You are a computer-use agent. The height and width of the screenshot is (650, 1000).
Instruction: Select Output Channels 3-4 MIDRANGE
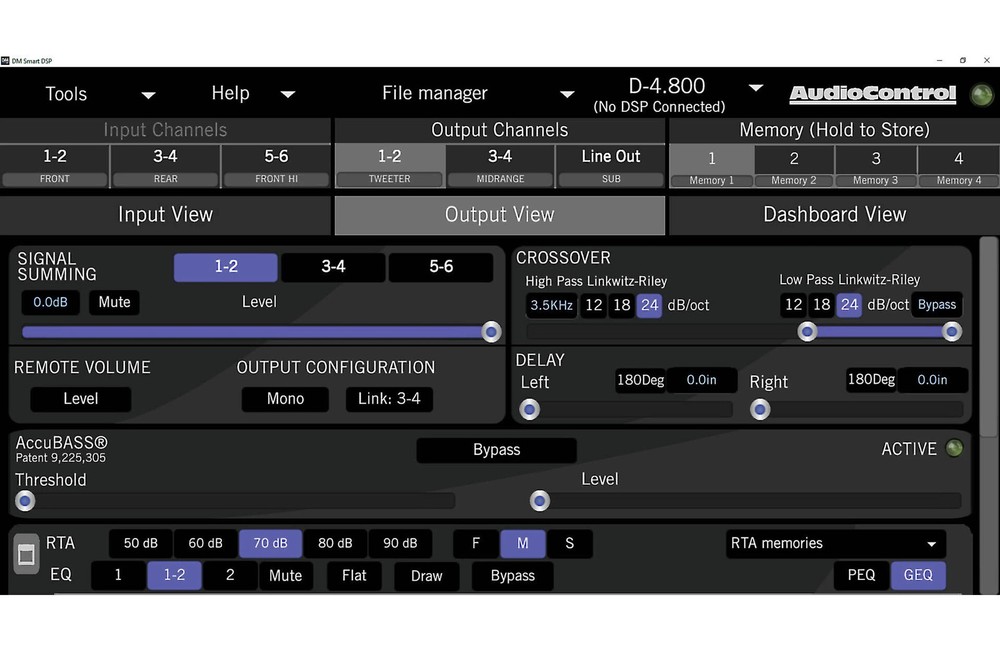[500, 166]
